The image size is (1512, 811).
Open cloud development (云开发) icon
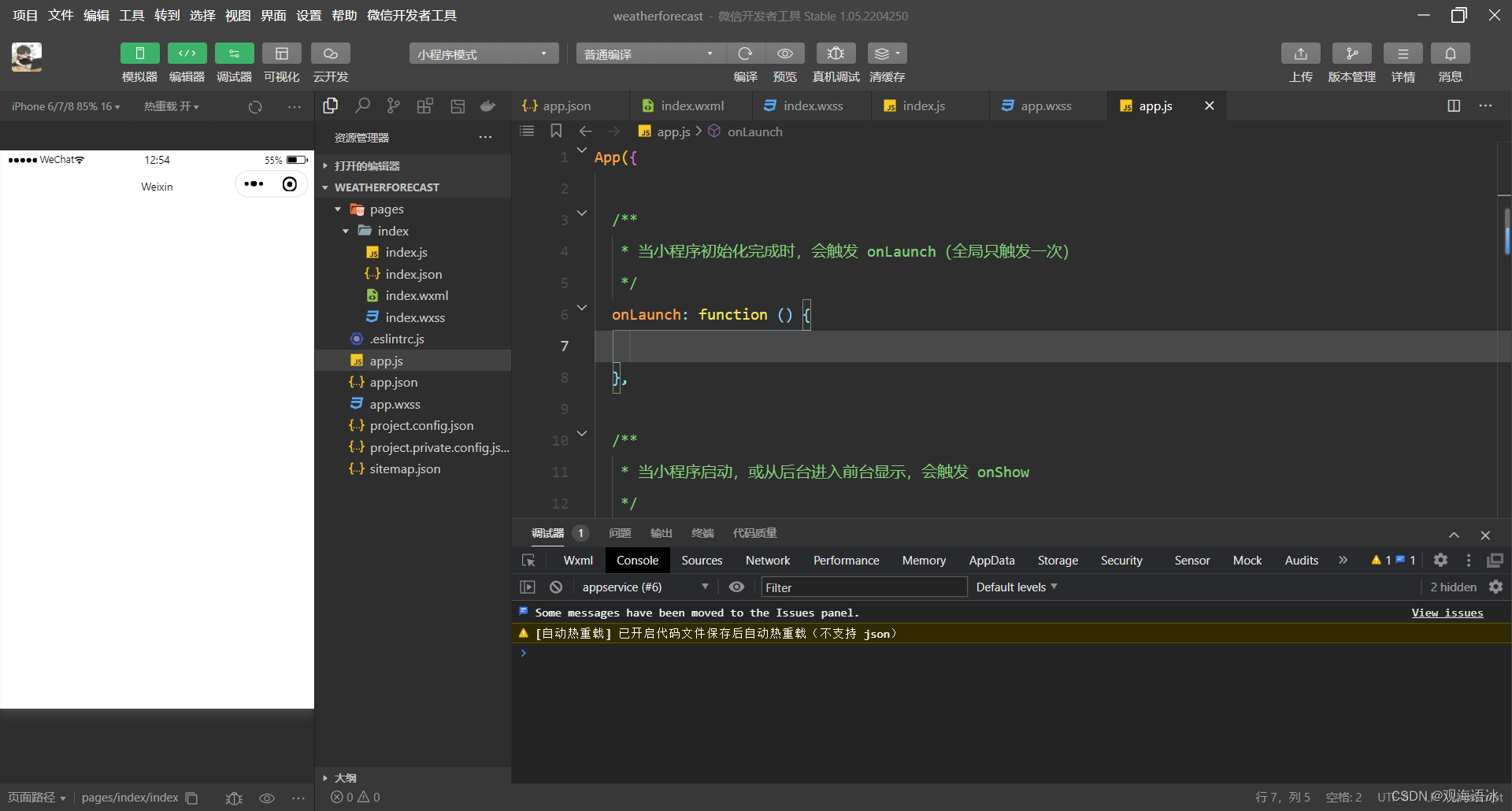click(331, 54)
